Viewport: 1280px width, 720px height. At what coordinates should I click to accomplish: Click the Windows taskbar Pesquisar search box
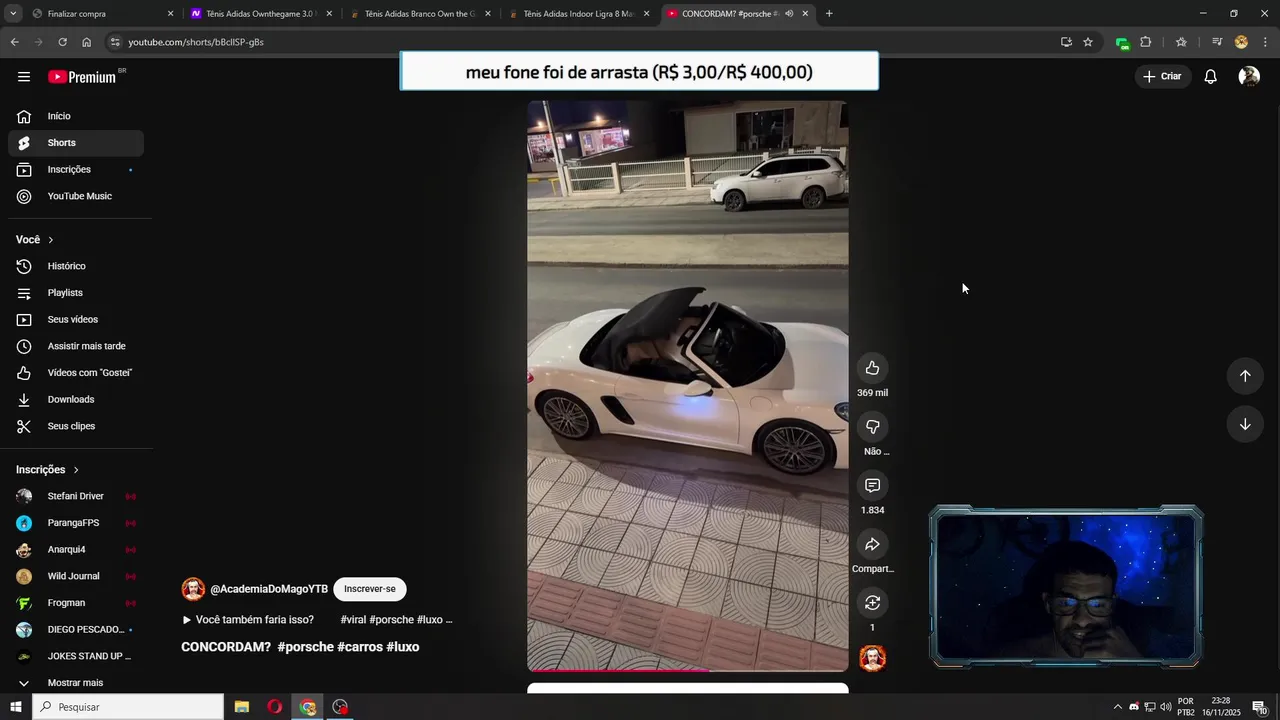[x=128, y=707]
